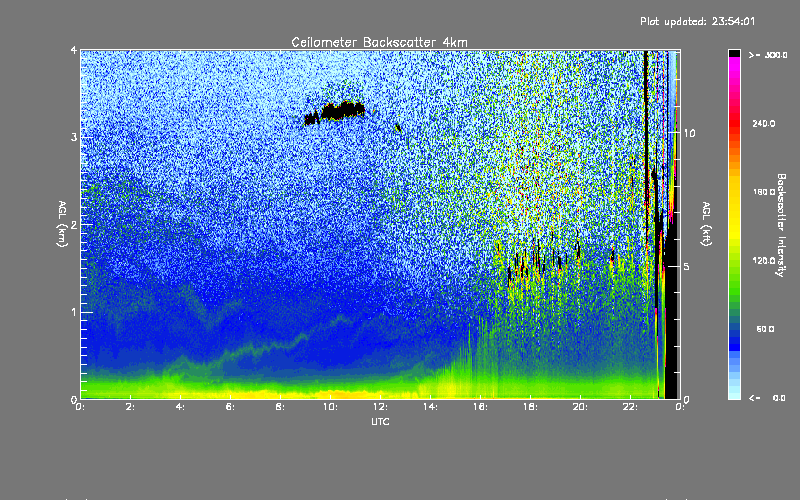Click the 'Plot updated: 23:54:01' timestamp
Screen dimensions: 800x500
697,21
